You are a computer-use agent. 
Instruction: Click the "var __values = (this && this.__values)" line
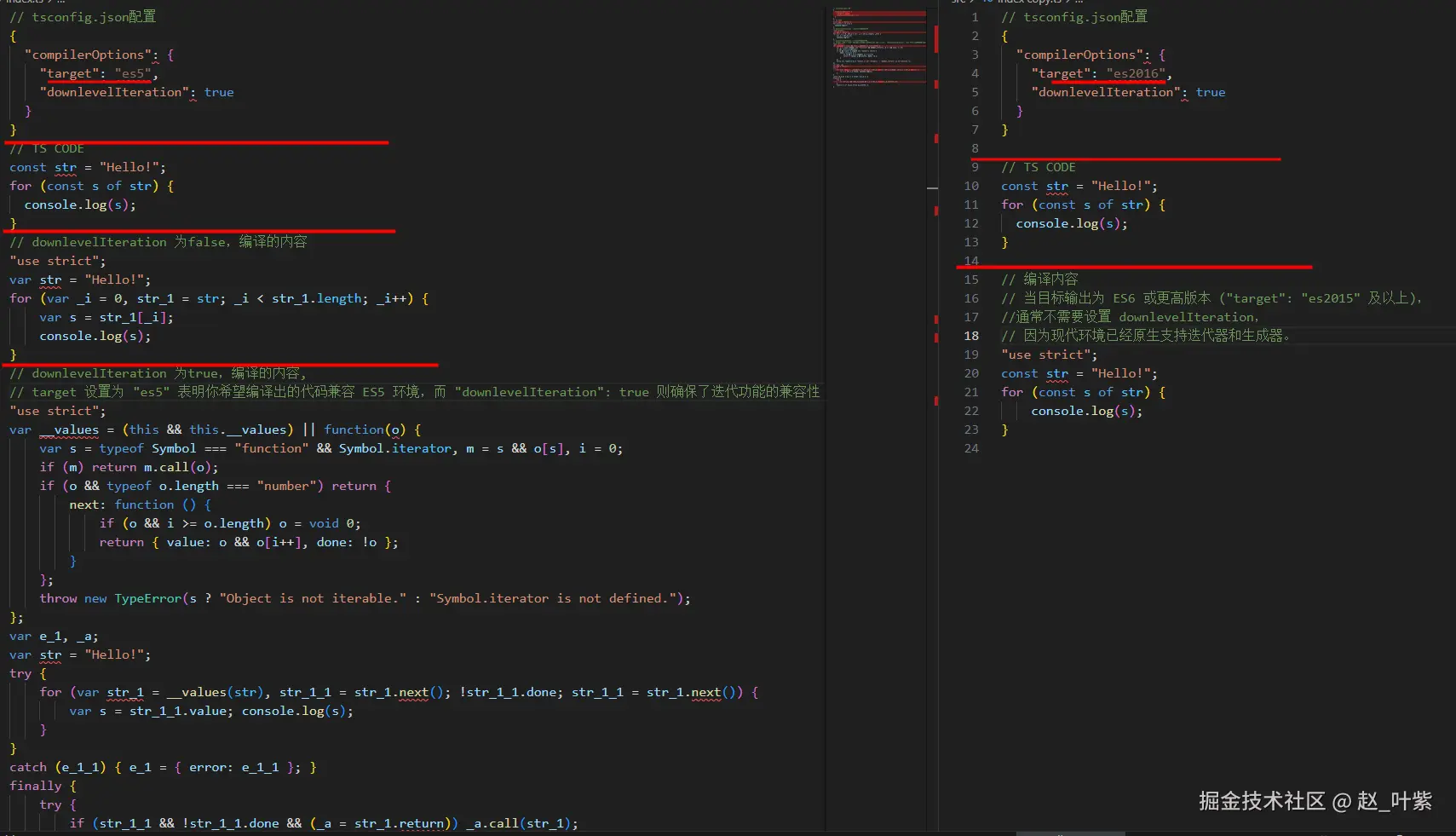(x=216, y=430)
